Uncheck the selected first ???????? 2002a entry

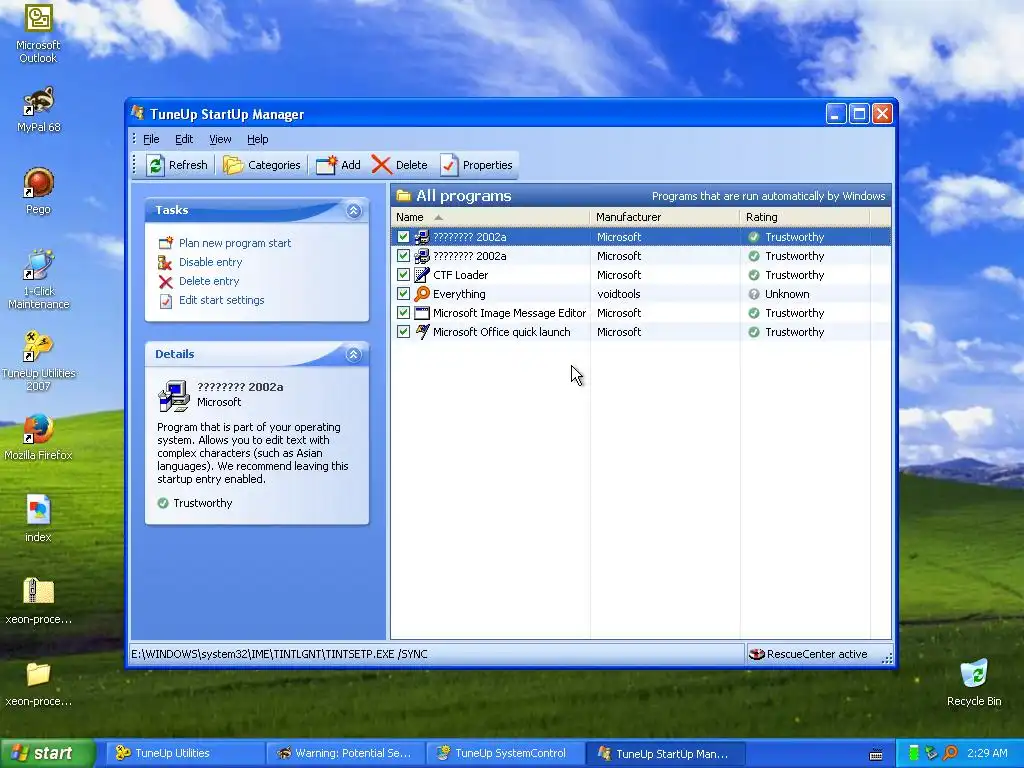pos(404,237)
